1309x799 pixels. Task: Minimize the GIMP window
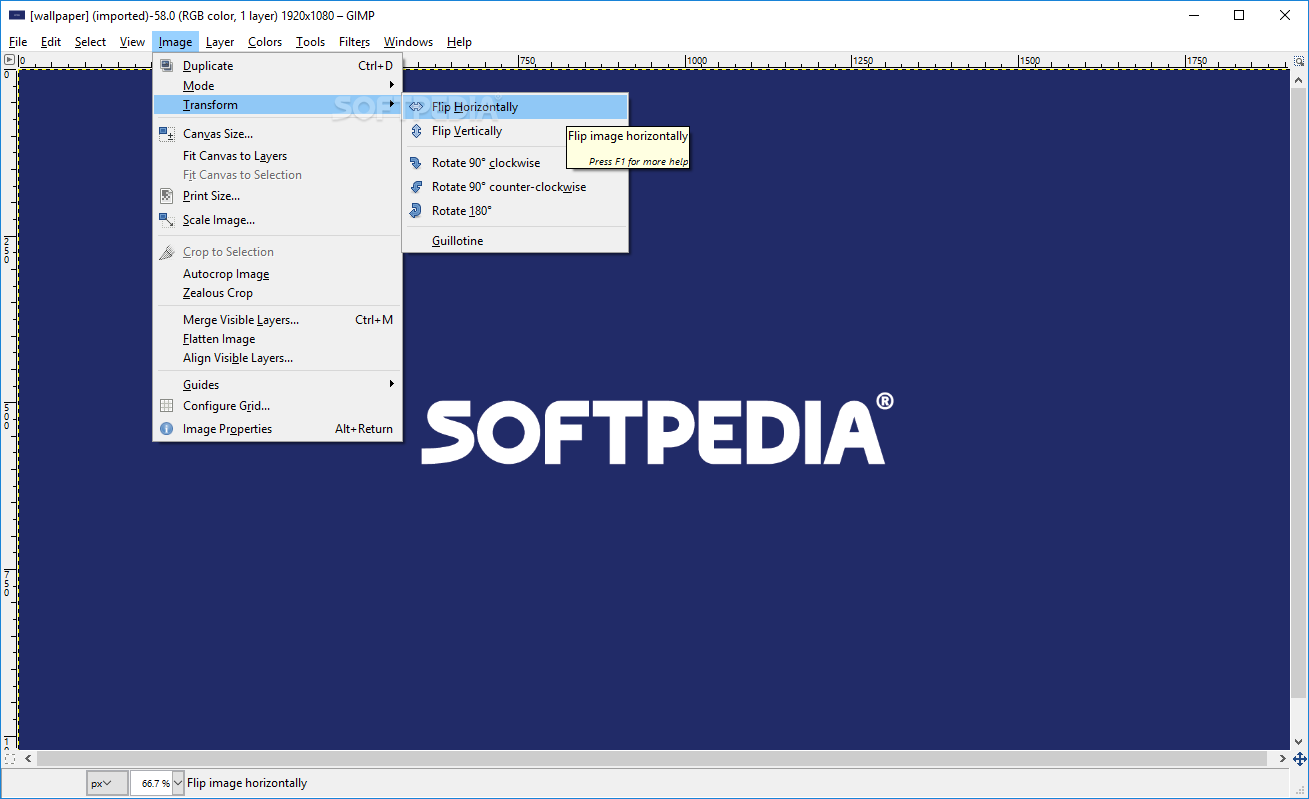1194,15
